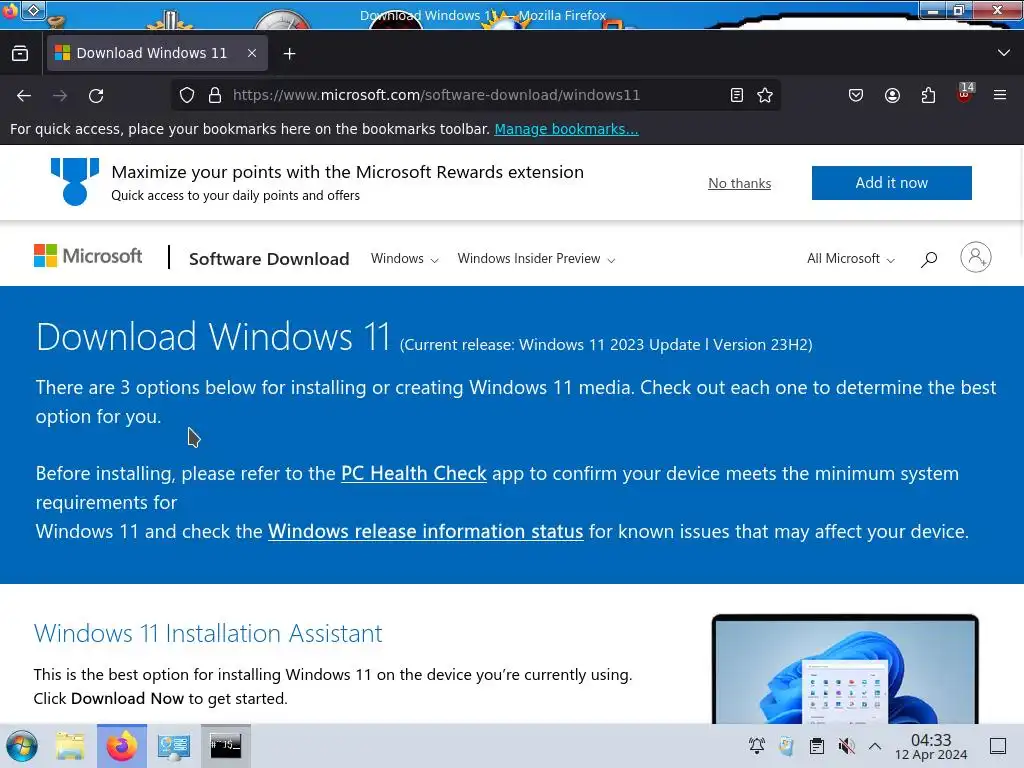Image resolution: width=1024 pixels, height=768 pixels.
Task: List all tabs with the chevron
Action: pos(1004,53)
